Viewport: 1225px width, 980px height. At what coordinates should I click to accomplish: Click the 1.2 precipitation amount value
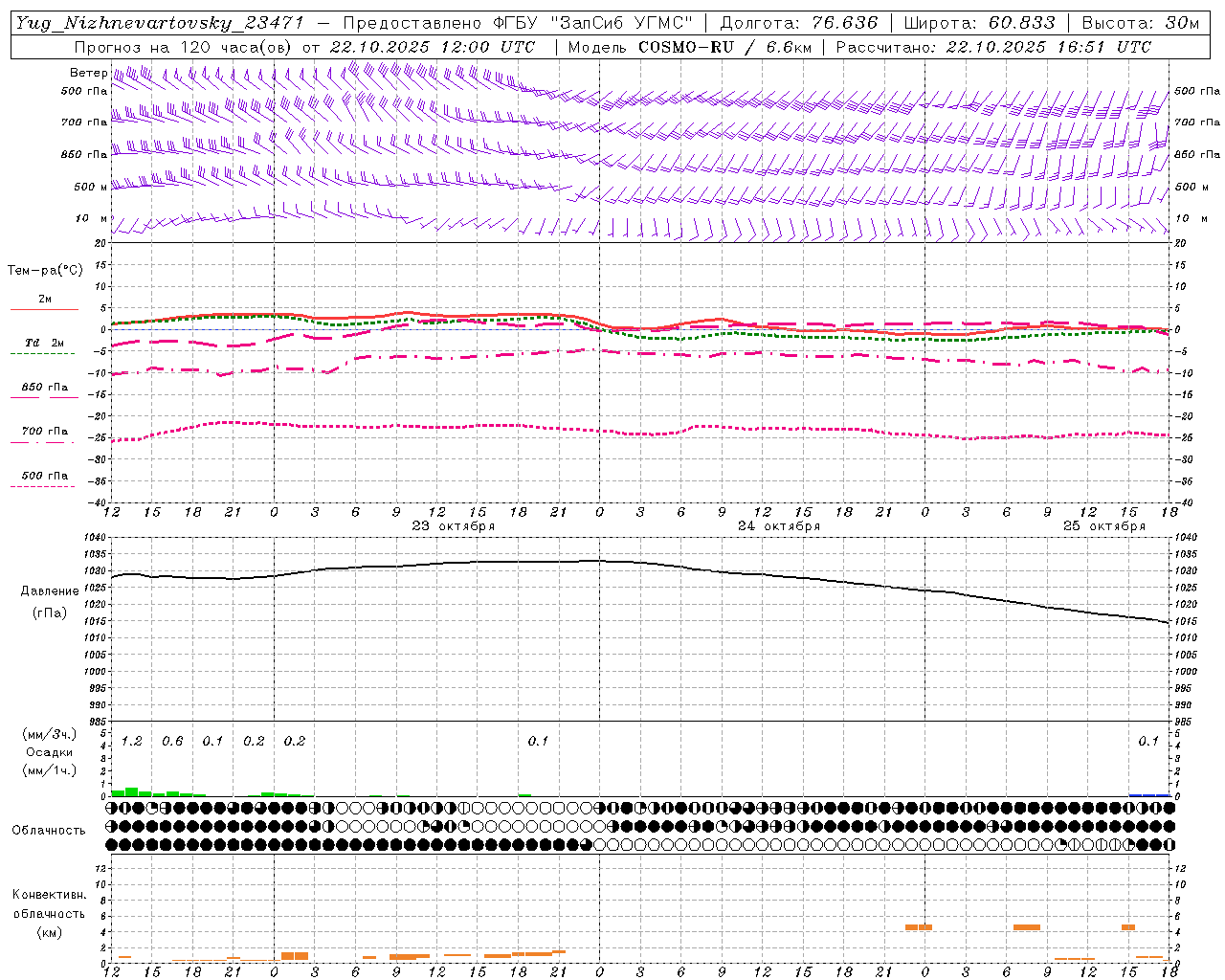point(131,742)
